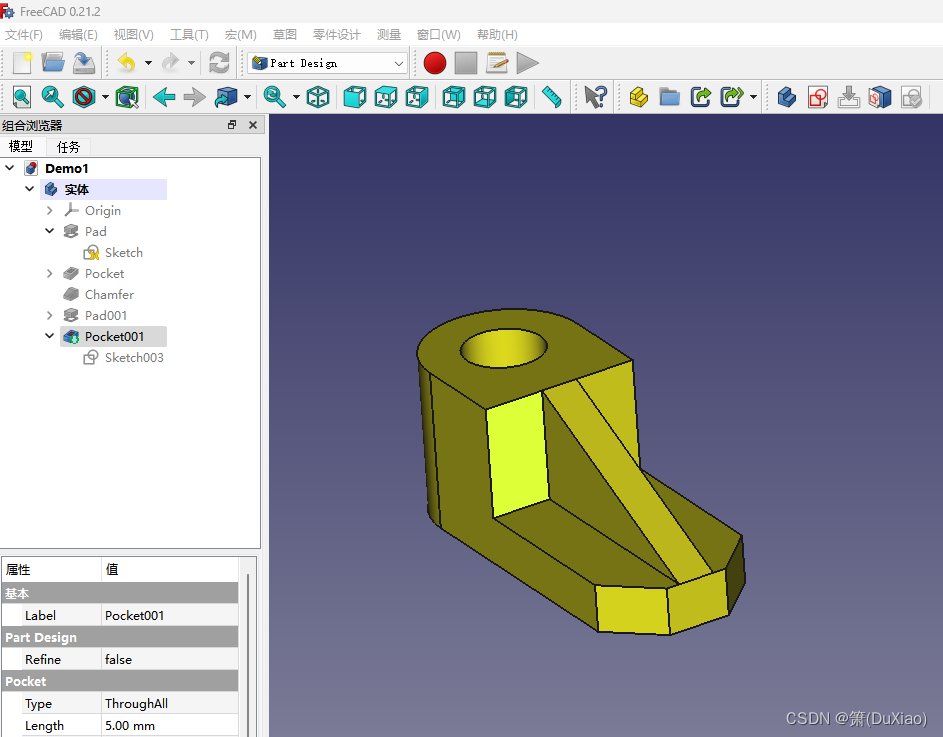Save the document using the save icon
The image size is (943, 737).
tap(84, 63)
